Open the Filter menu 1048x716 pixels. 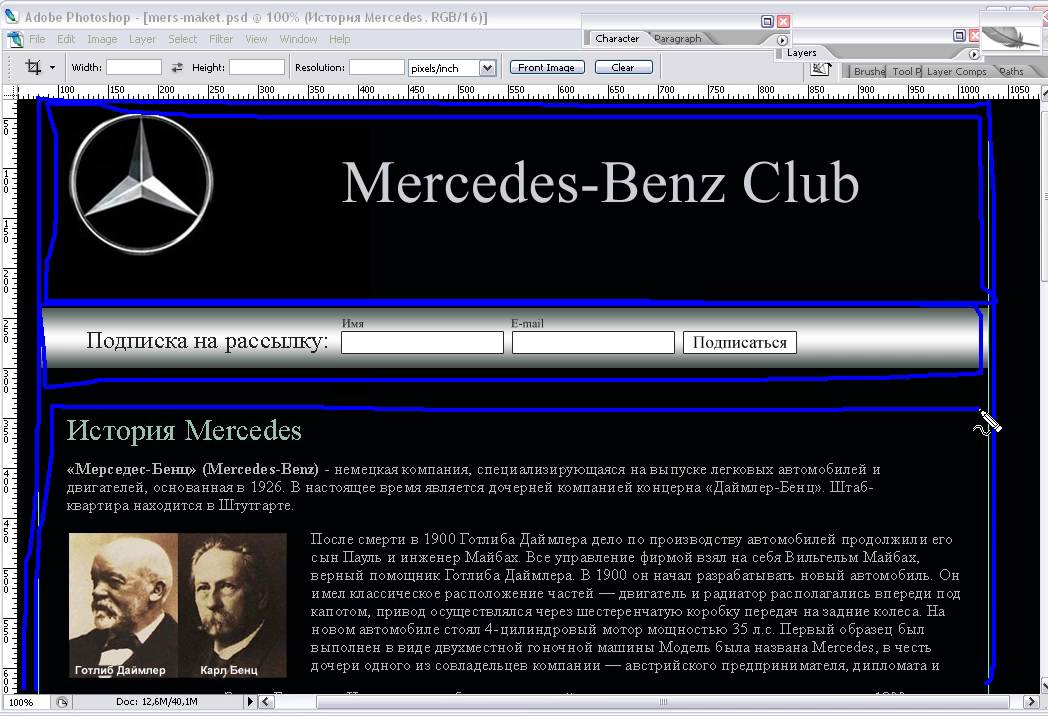221,39
